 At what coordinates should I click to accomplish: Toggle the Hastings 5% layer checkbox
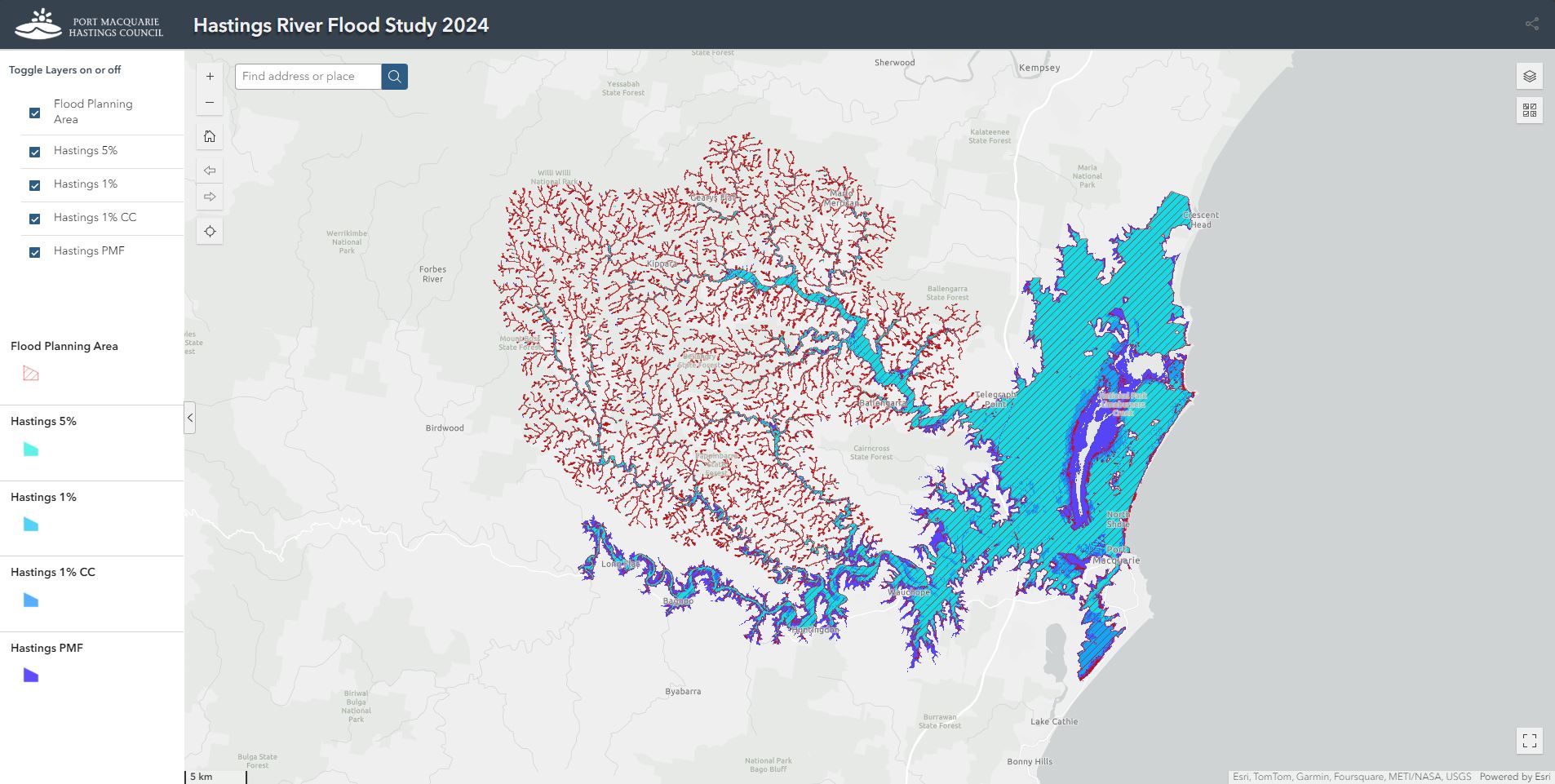34,152
